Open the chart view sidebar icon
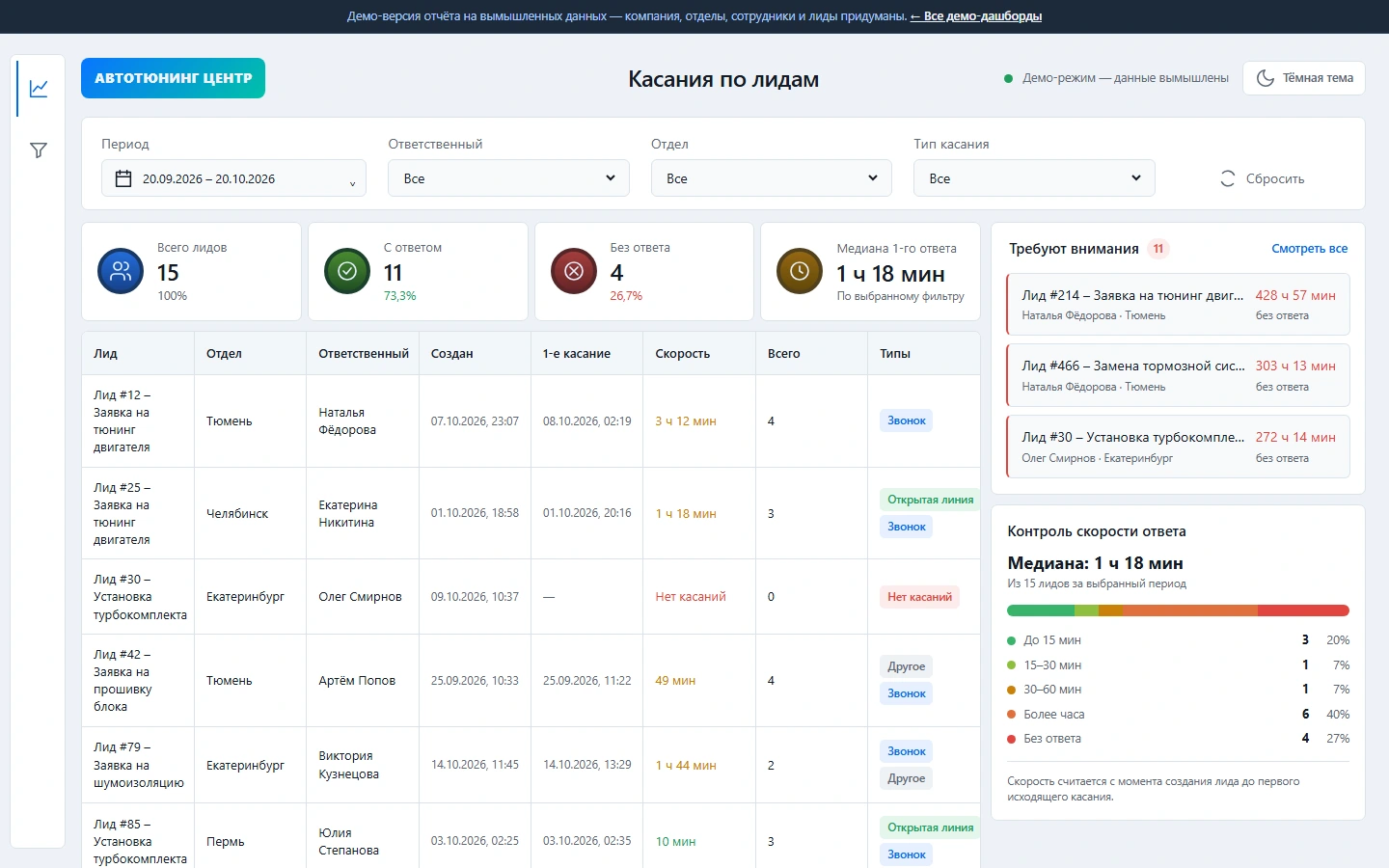Viewport: 1389px width, 868px height. (x=39, y=89)
